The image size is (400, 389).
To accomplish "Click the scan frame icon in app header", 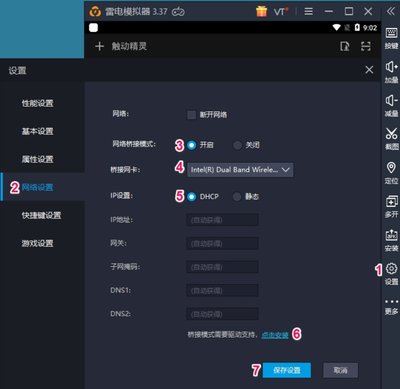I will (x=366, y=46).
